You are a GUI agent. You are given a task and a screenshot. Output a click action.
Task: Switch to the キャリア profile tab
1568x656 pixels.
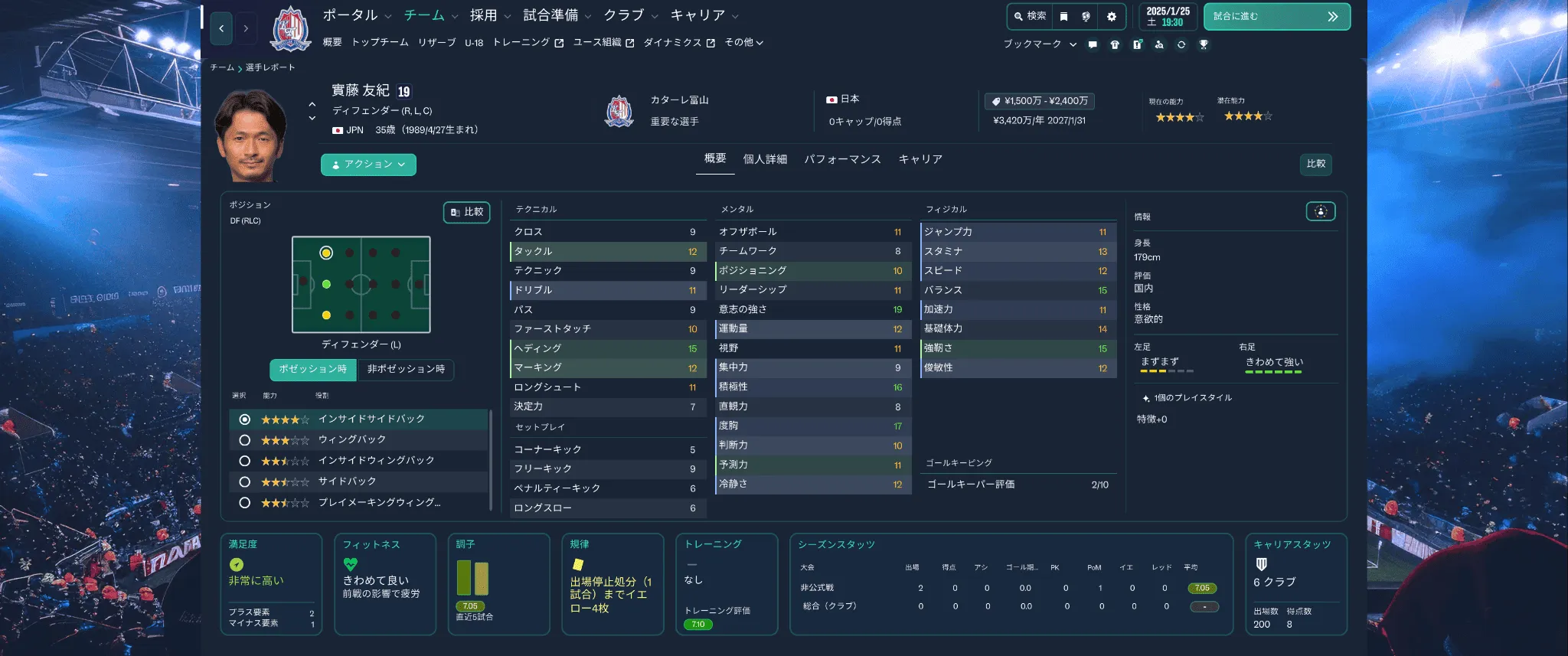coord(920,159)
